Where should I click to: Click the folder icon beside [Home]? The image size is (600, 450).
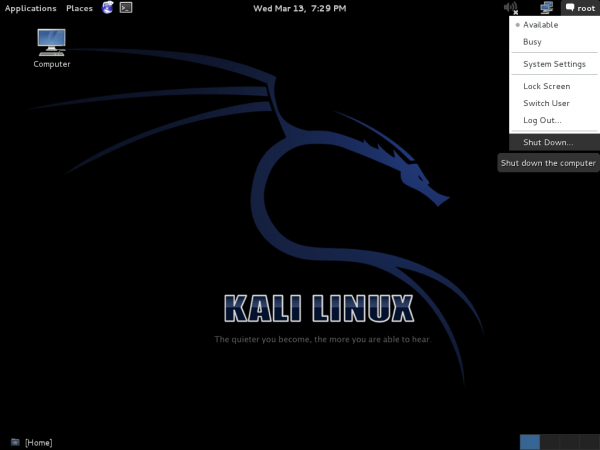click(x=15, y=442)
